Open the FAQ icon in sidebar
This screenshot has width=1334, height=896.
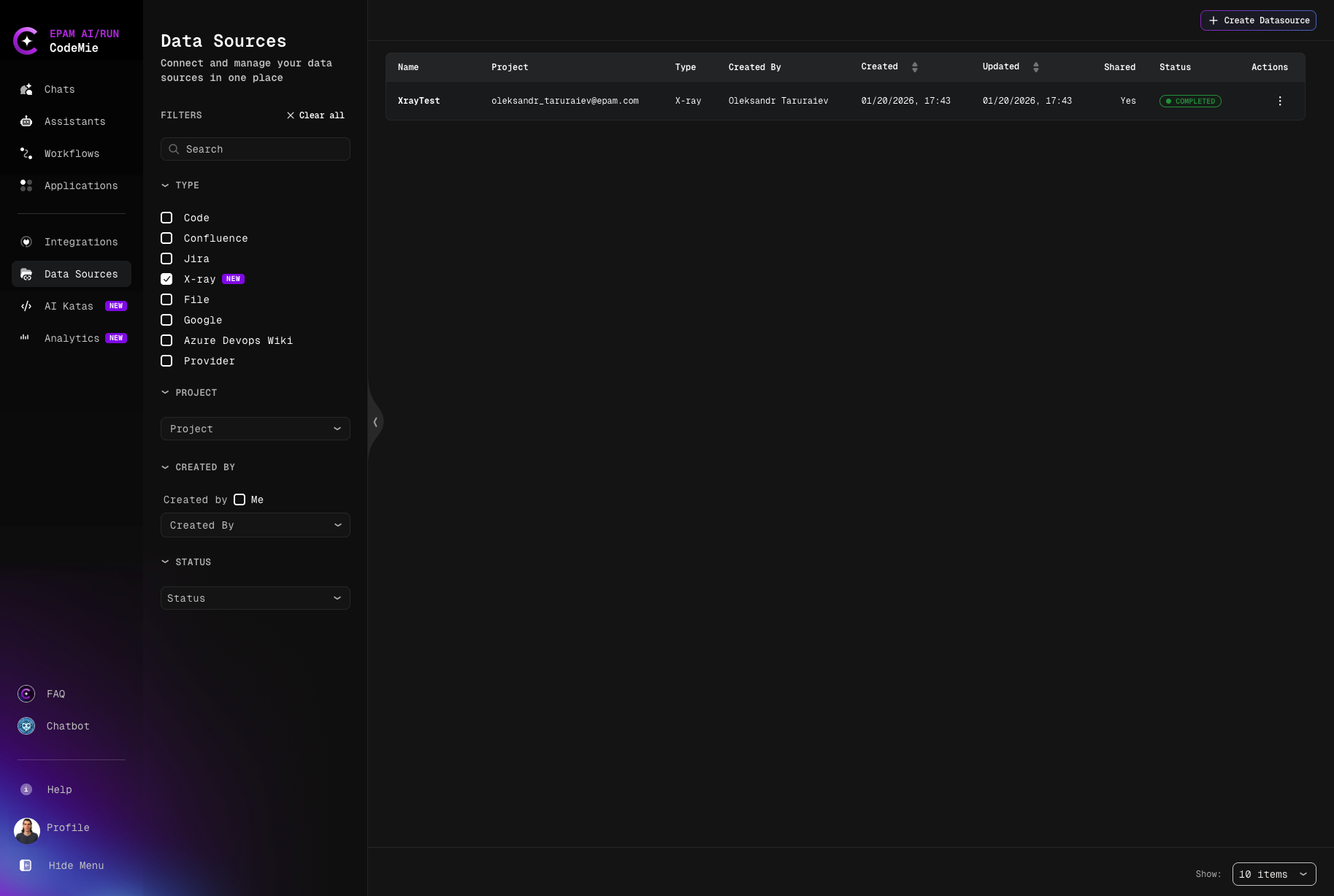click(x=26, y=694)
